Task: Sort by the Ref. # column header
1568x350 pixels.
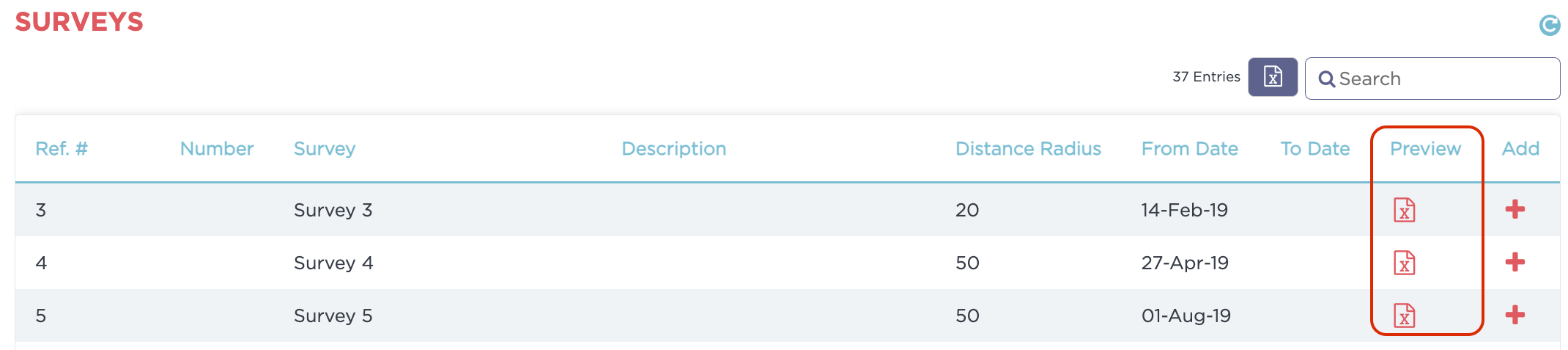Action: 62,149
